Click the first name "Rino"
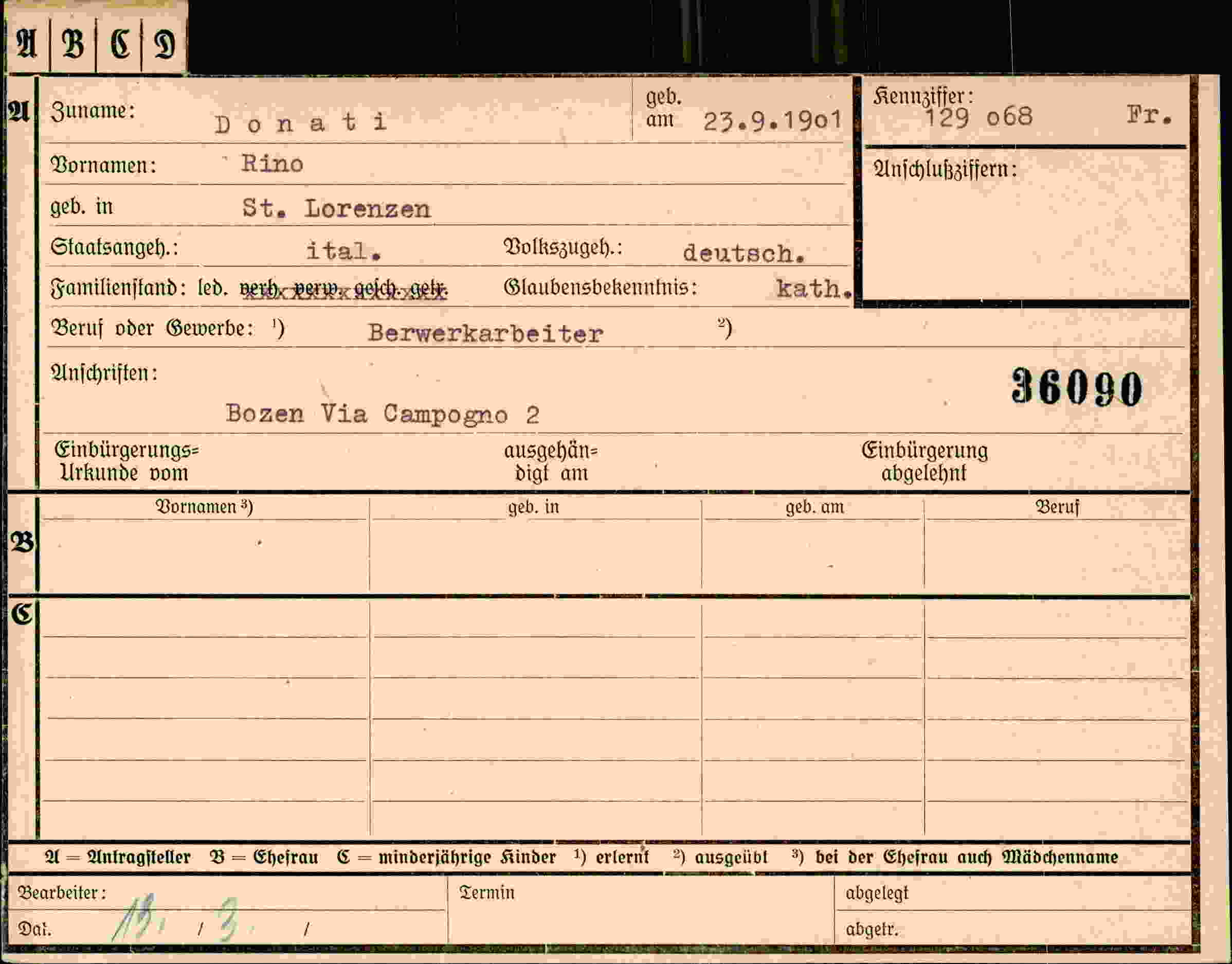 pyautogui.click(x=273, y=164)
